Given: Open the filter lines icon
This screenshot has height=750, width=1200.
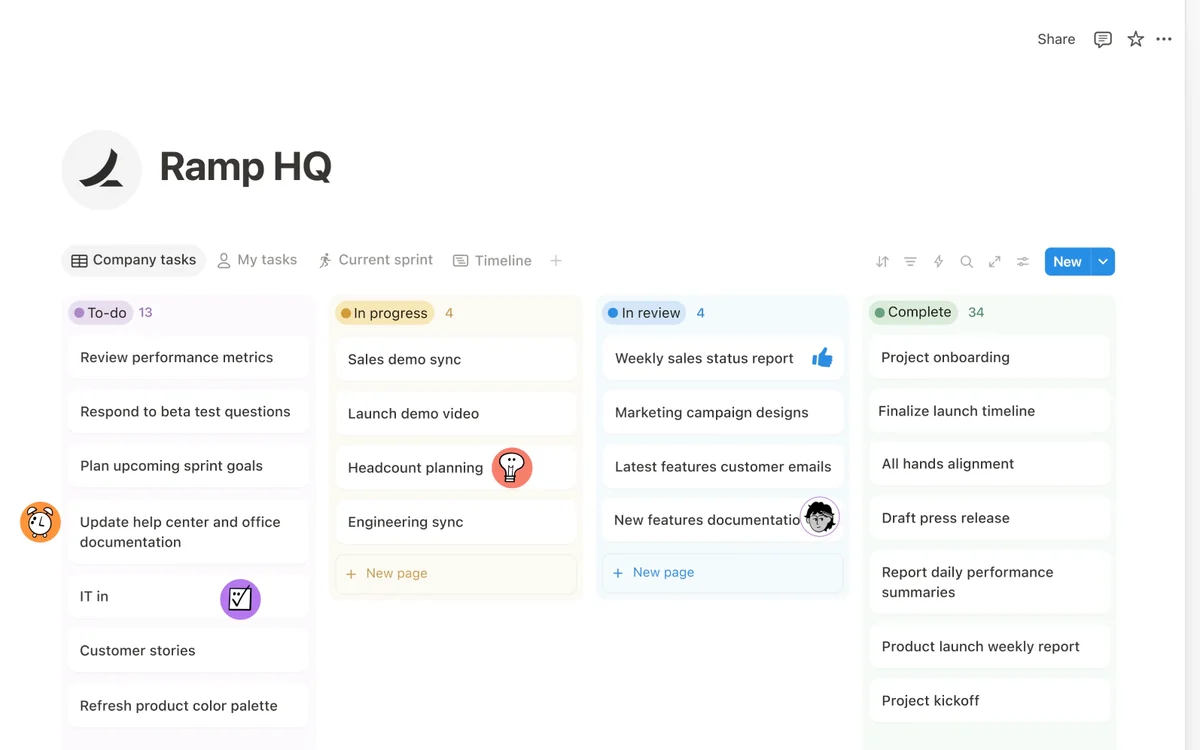Looking at the screenshot, I should tap(910, 261).
